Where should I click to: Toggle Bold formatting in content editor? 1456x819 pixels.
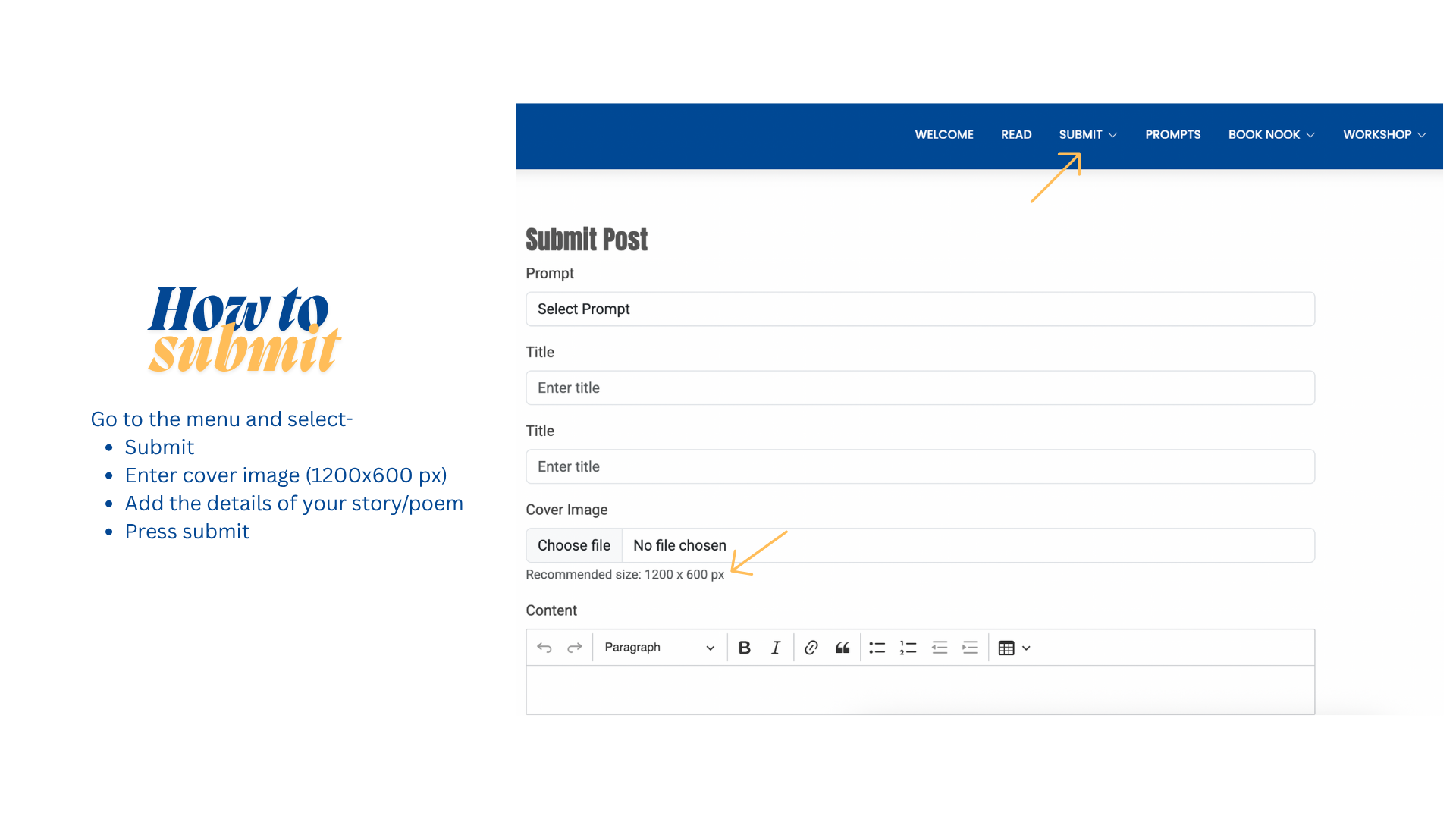(744, 648)
